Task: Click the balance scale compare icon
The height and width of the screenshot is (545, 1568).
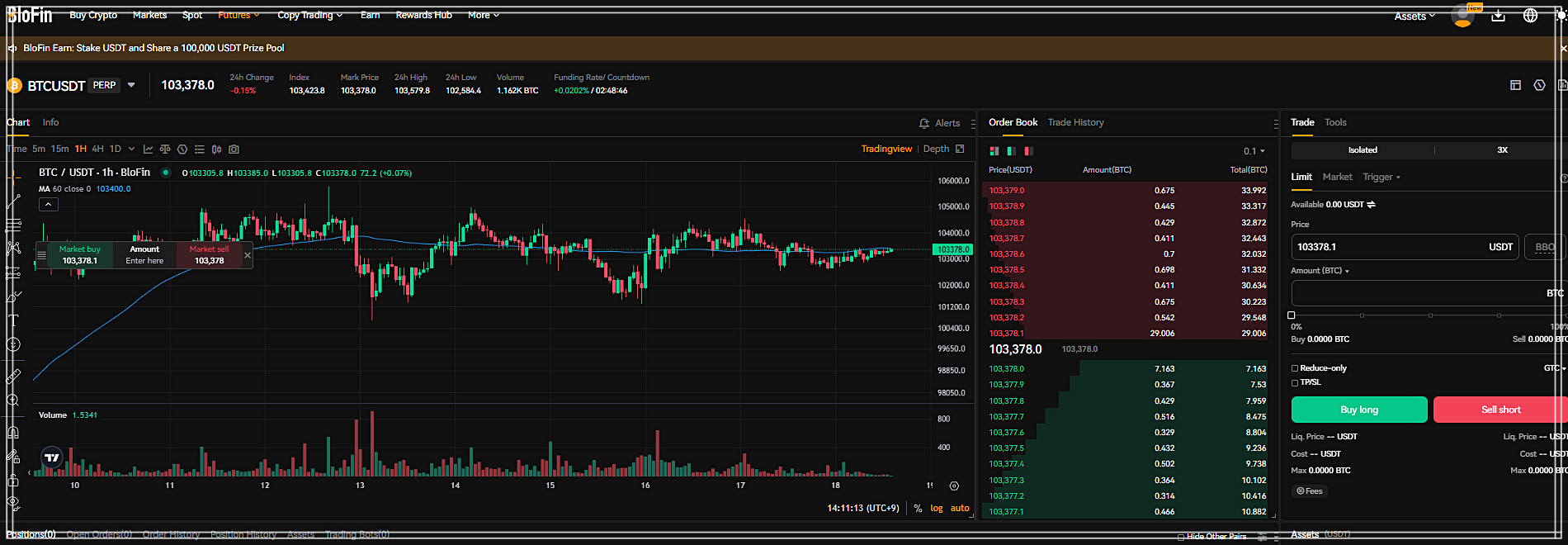Action: [x=165, y=149]
